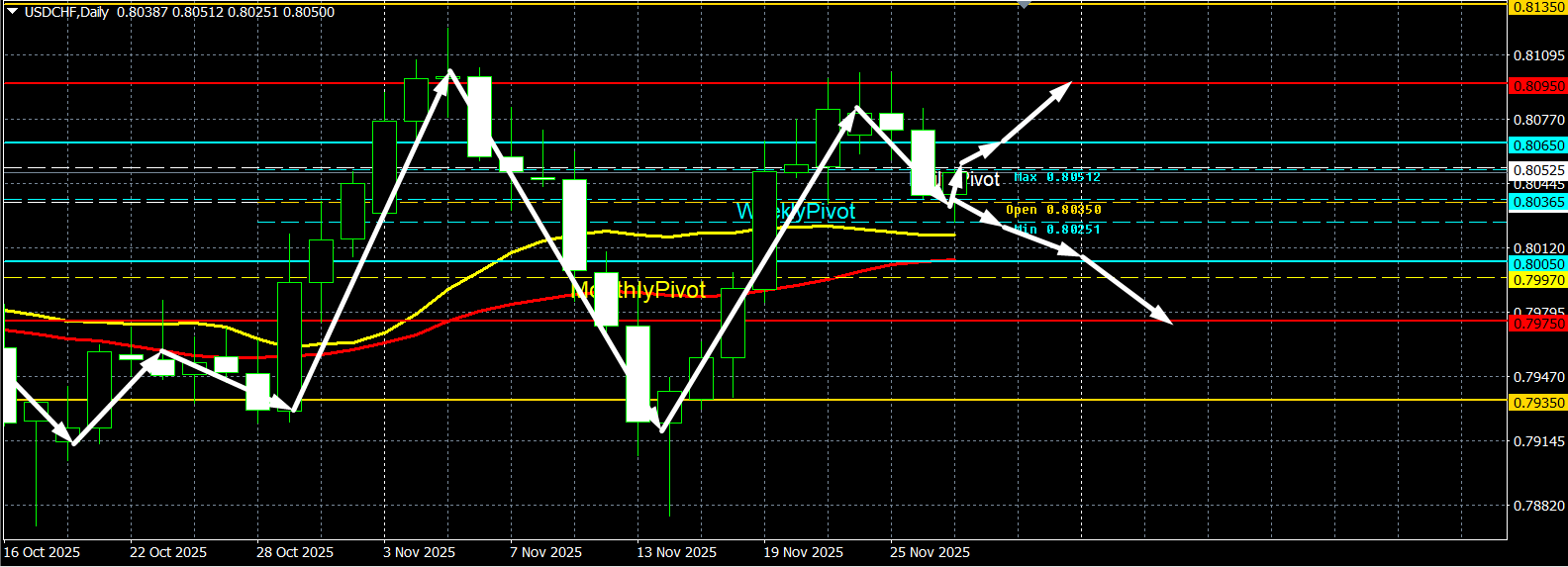Click the 0.81350 yellow price tag
The image size is (1568, 567).
coord(1537,7)
